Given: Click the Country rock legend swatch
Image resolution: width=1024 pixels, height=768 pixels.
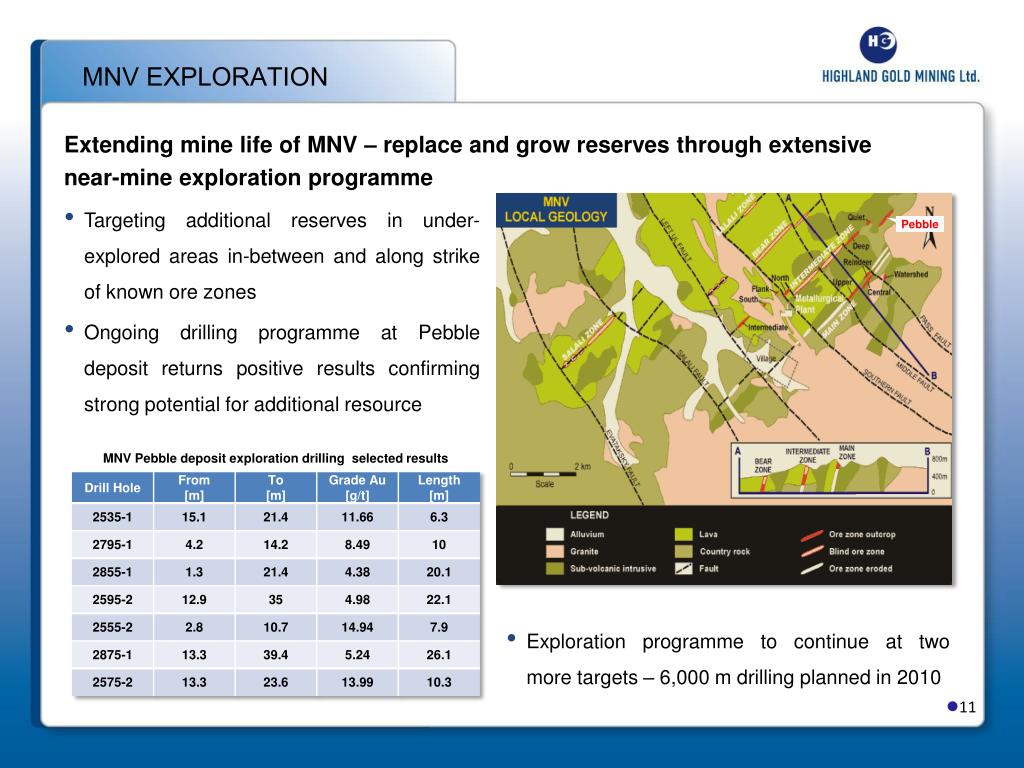Looking at the screenshot, I should click(x=683, y=551).
